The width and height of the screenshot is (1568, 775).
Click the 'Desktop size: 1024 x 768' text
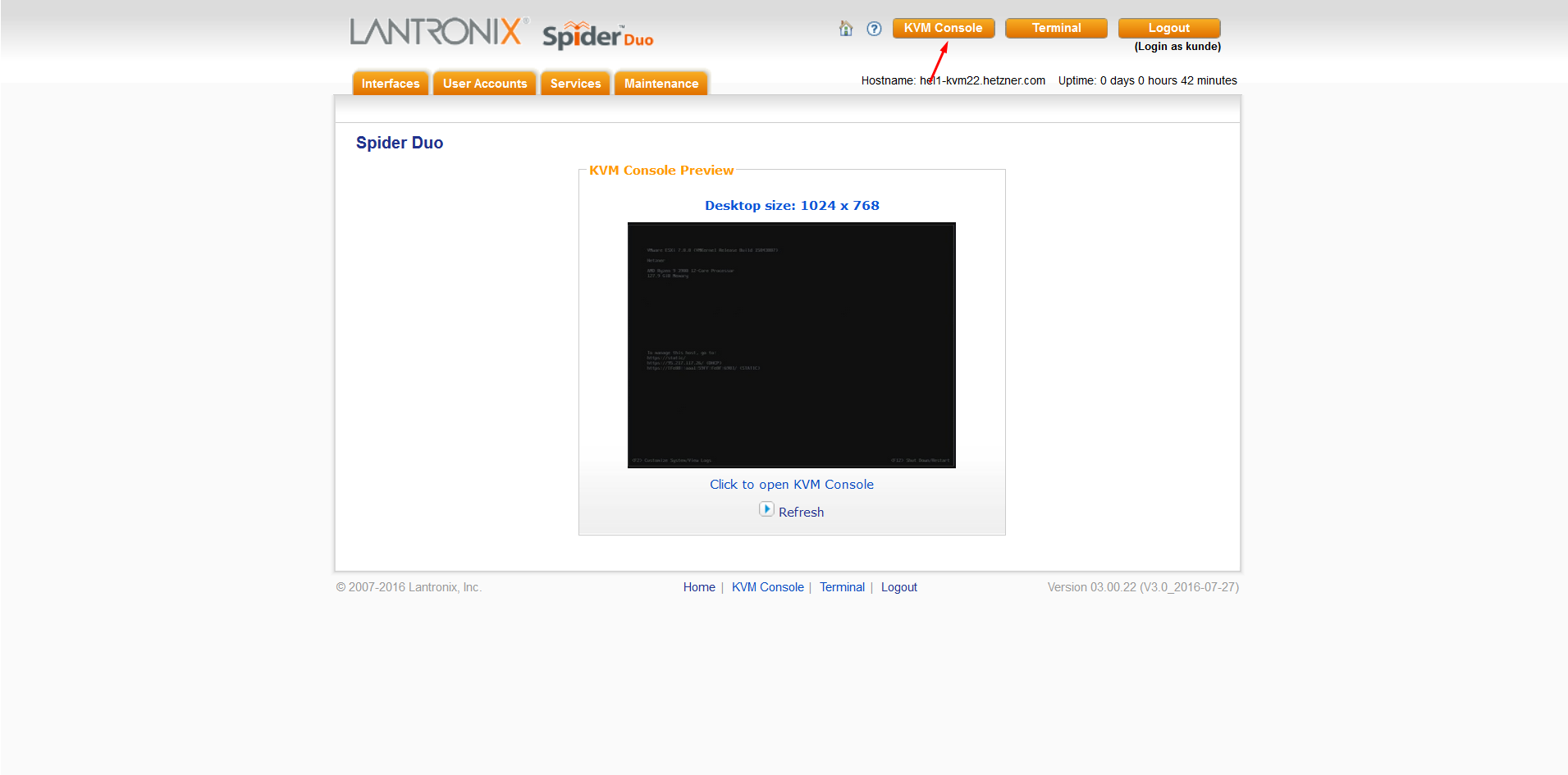[792, 206]
